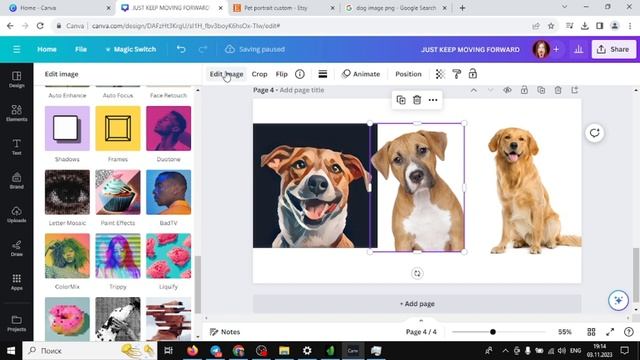Click the Share button
This screenshot has width=640, height=360.
coord(613,49)
